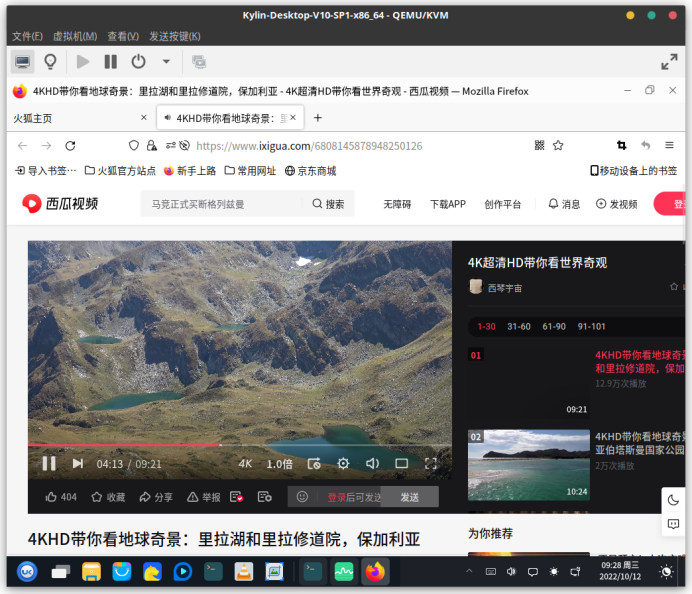
Task: Open the QR code icon in address bar
Action: (539, 145)
